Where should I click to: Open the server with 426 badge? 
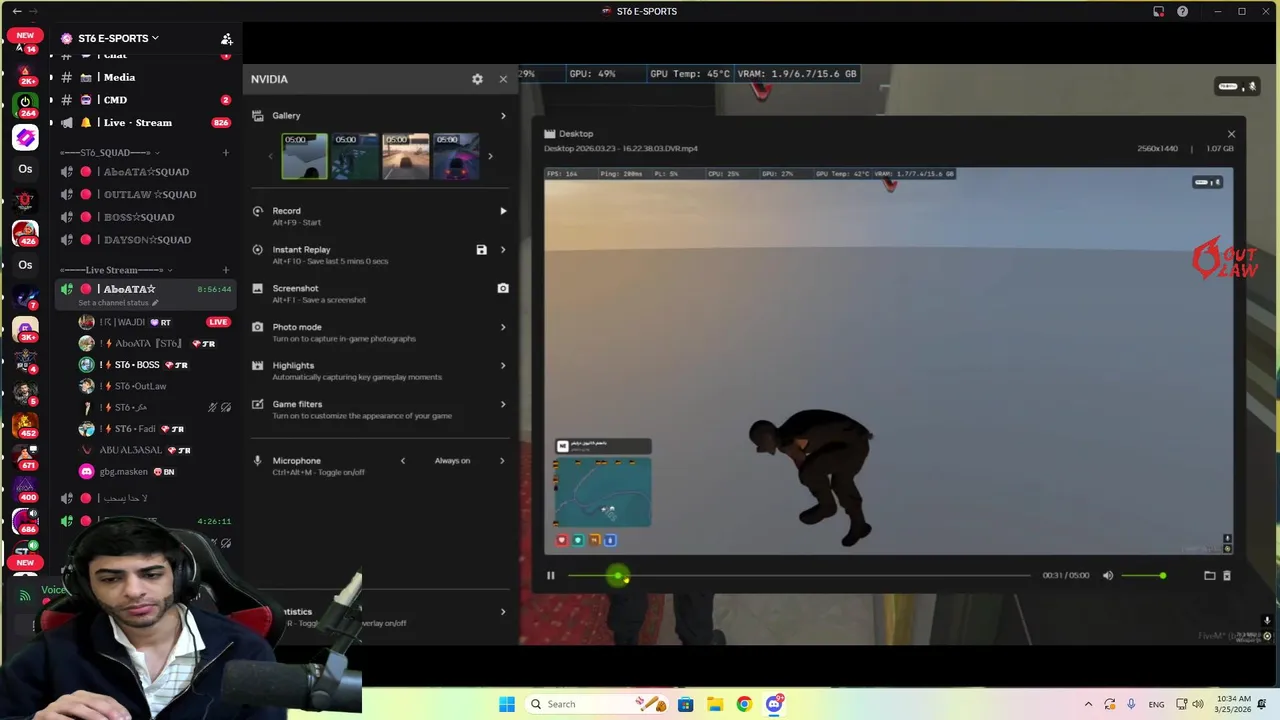tap(25, 234)
